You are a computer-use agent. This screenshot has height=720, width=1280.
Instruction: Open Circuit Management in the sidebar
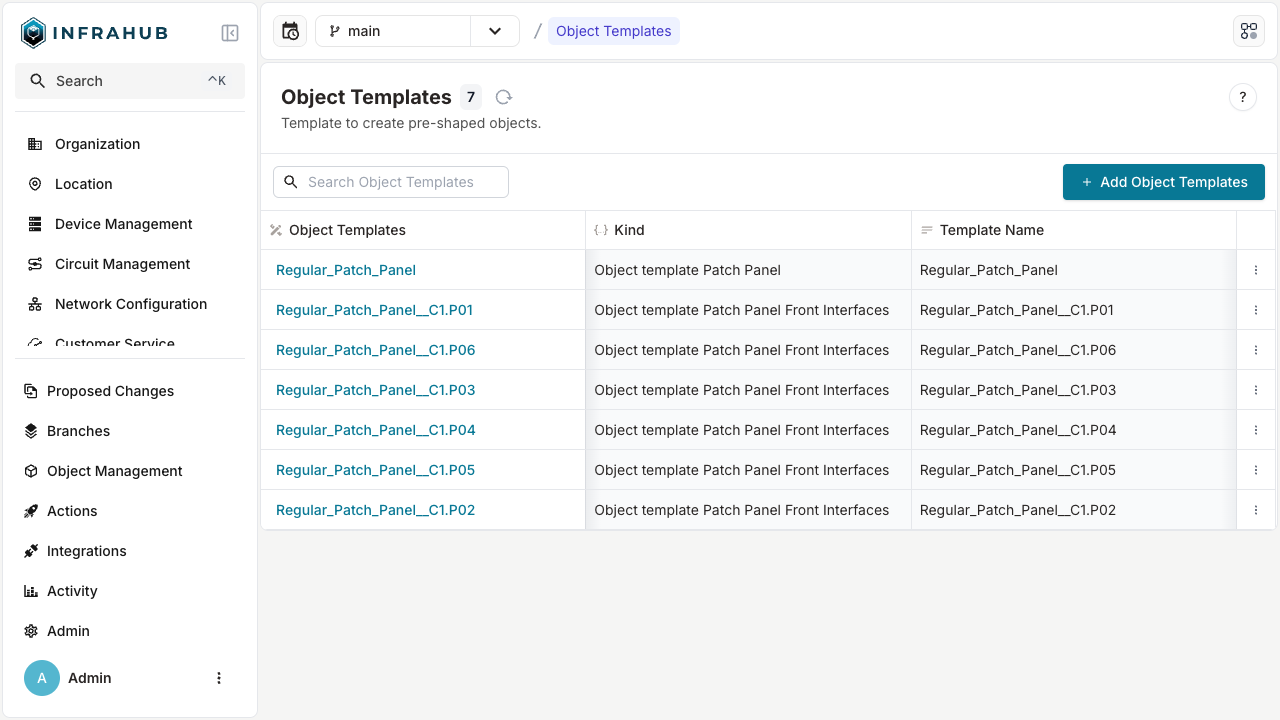[x=122, y=264]
